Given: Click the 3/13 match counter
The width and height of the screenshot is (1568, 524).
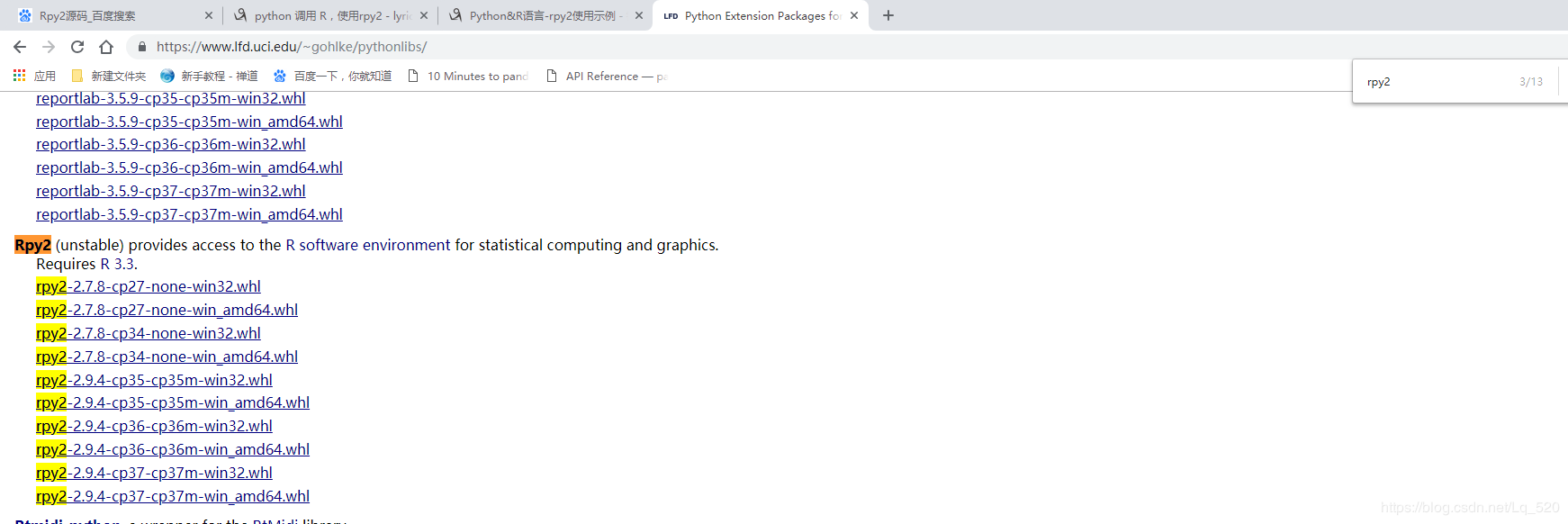Looking at the screenshot, I should click(1531, 82).
